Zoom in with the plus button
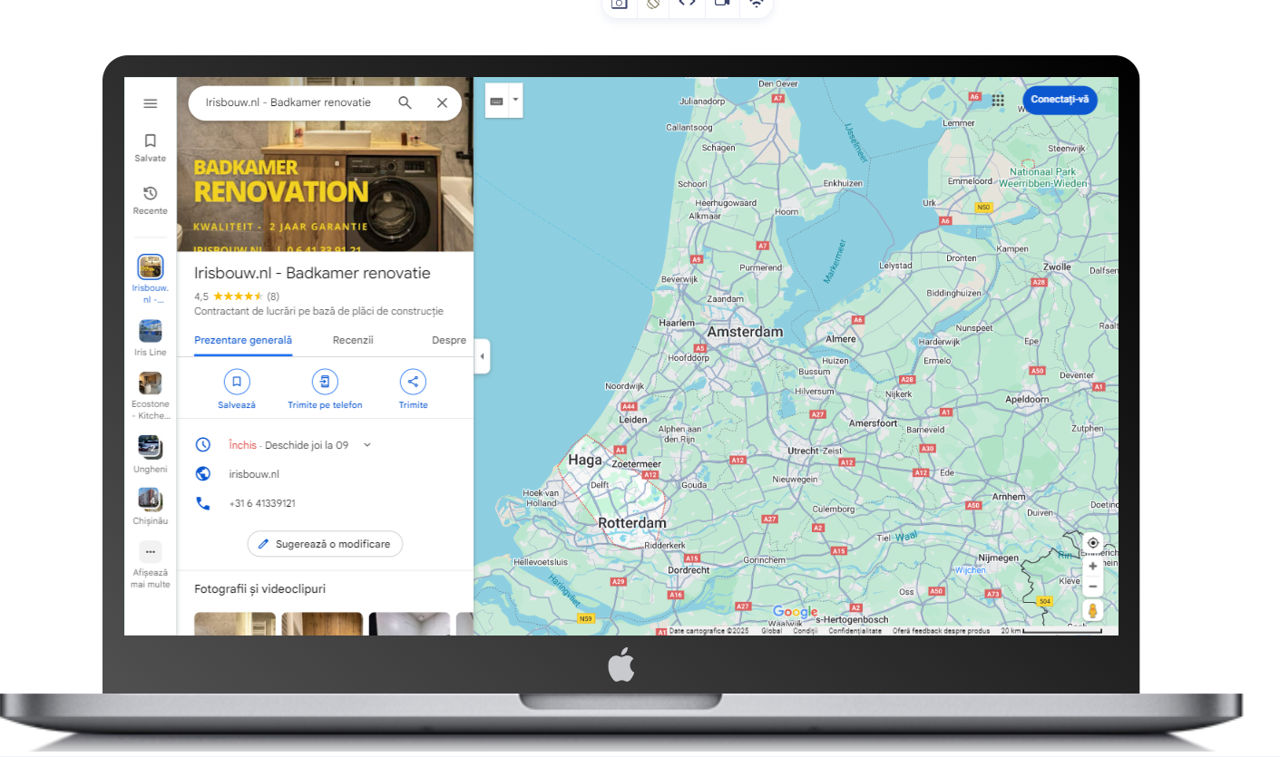The height and width of the screenshot is (757, 1280). pos(1093,566)
